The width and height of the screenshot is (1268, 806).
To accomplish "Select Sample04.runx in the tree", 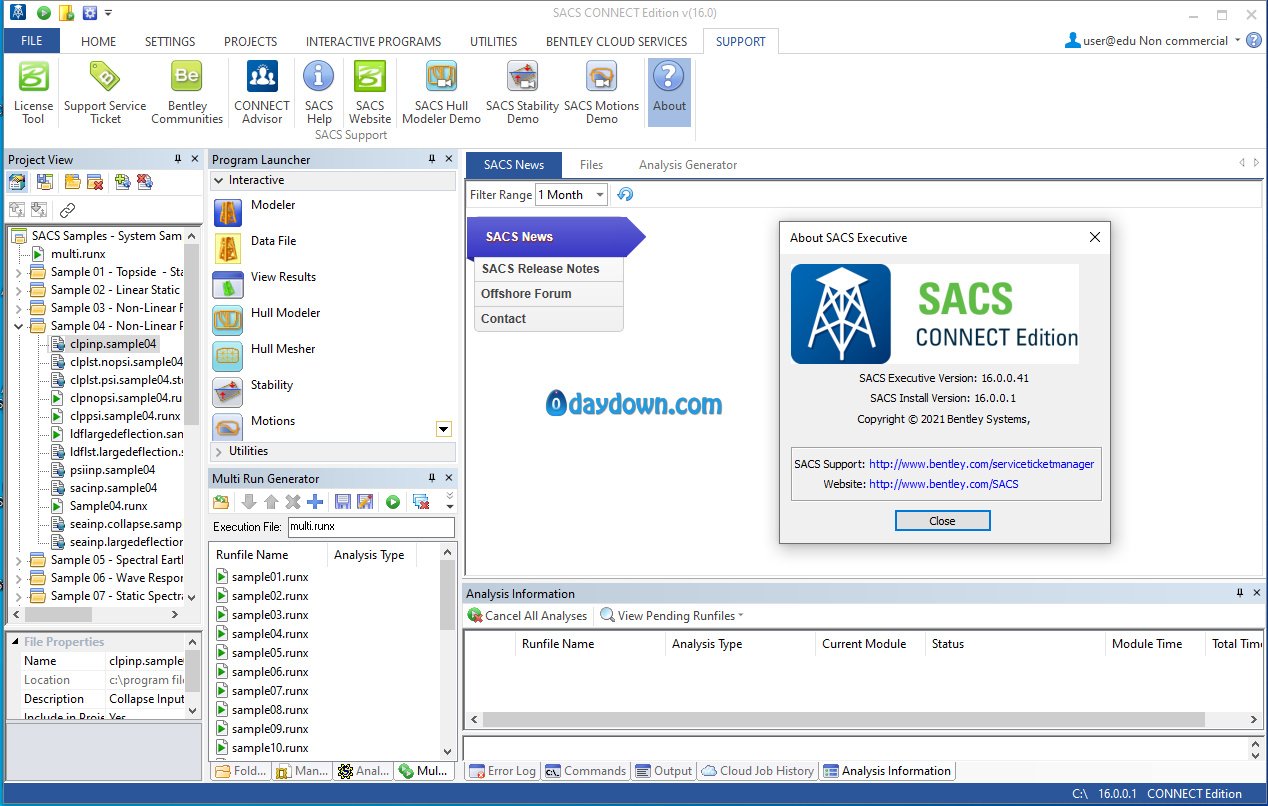I will (x=108, y=506).
